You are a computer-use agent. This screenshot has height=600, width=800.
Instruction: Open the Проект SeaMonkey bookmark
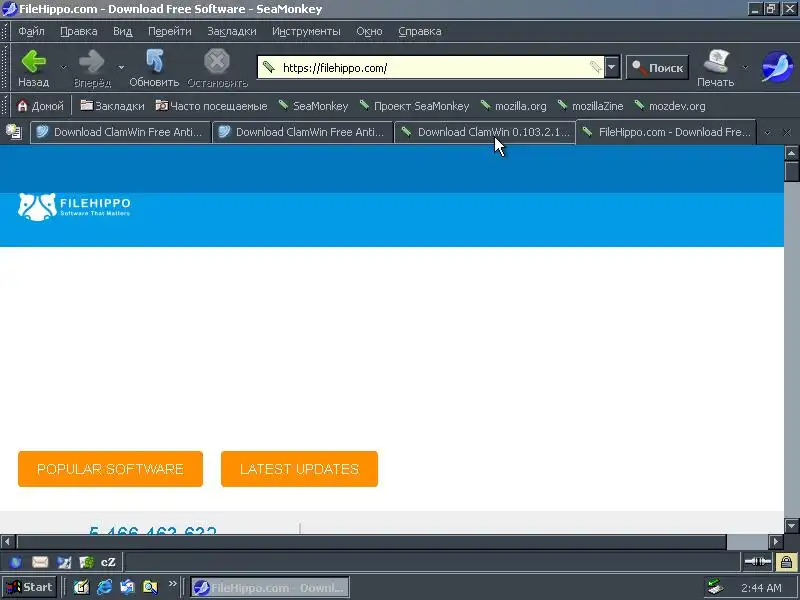(414, 106)
